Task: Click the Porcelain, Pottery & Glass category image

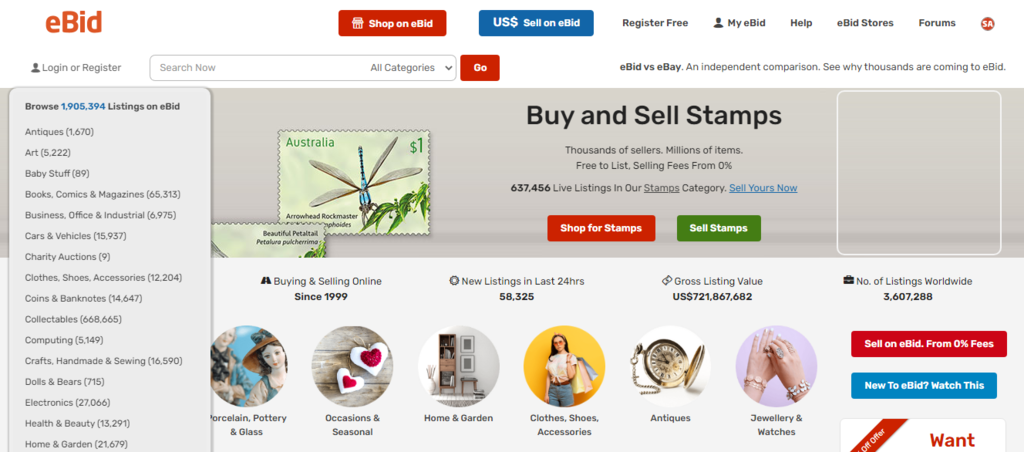Action: (250, 365)
